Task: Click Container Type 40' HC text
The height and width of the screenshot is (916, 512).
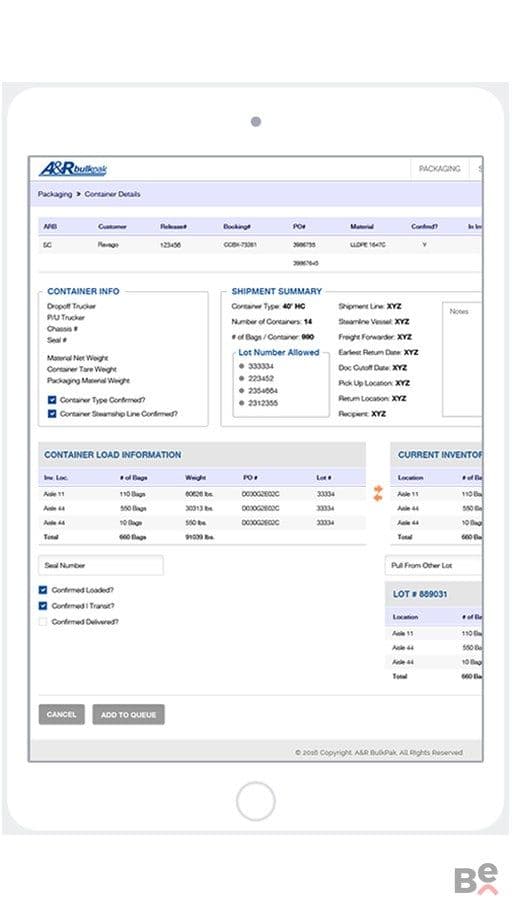Action: pyautogui.click(x=268, y=306)
